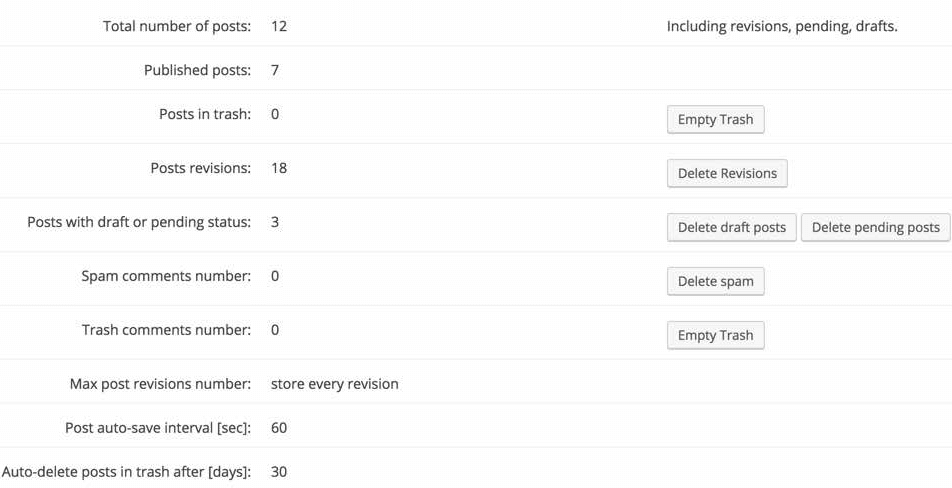This screenshot has width=952, height=488.
Task: Click the total posts value 12
Action: tap(279, 26)
